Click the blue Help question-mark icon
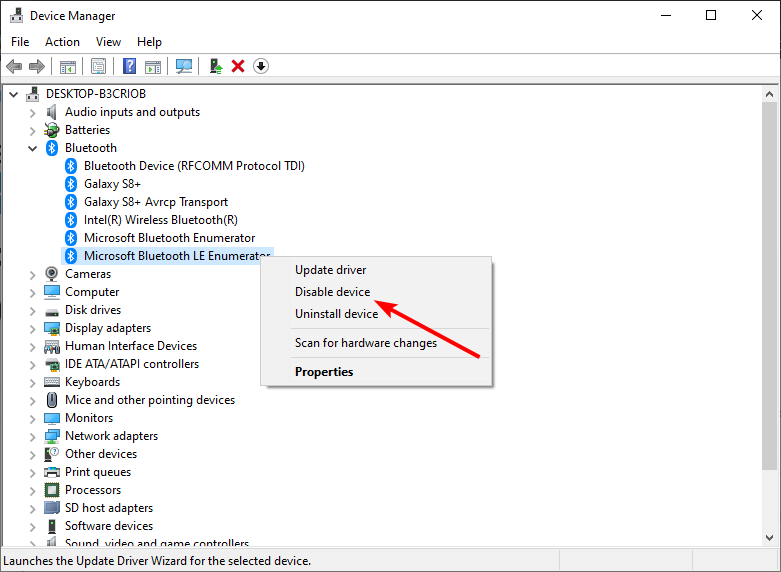The height and width of the screenshot is (572, 781). tap(130, 66)
